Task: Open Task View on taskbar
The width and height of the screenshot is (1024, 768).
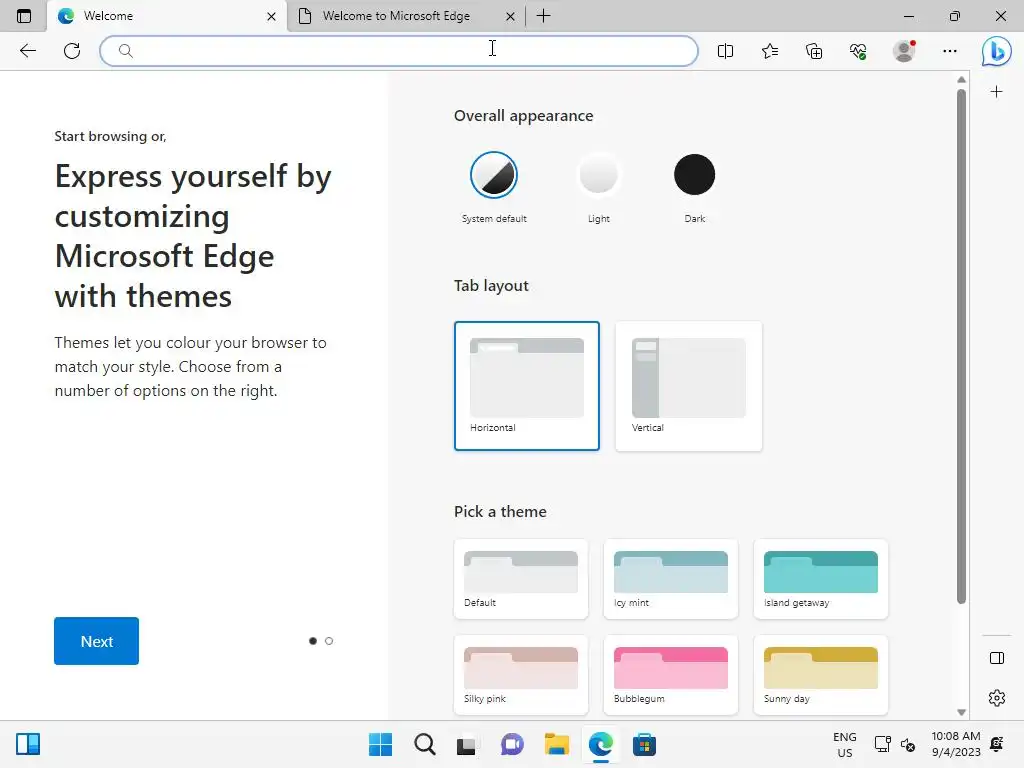Action: [466, 744]
